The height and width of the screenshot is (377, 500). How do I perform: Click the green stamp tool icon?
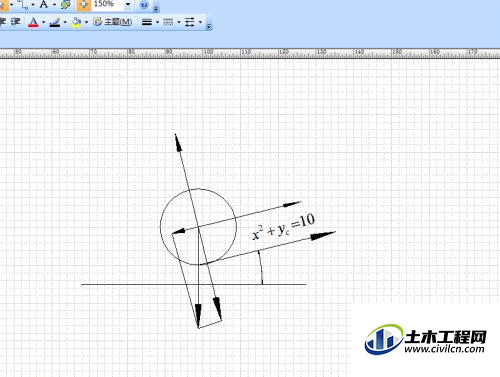pyautogui.click(x=66, y=4)
